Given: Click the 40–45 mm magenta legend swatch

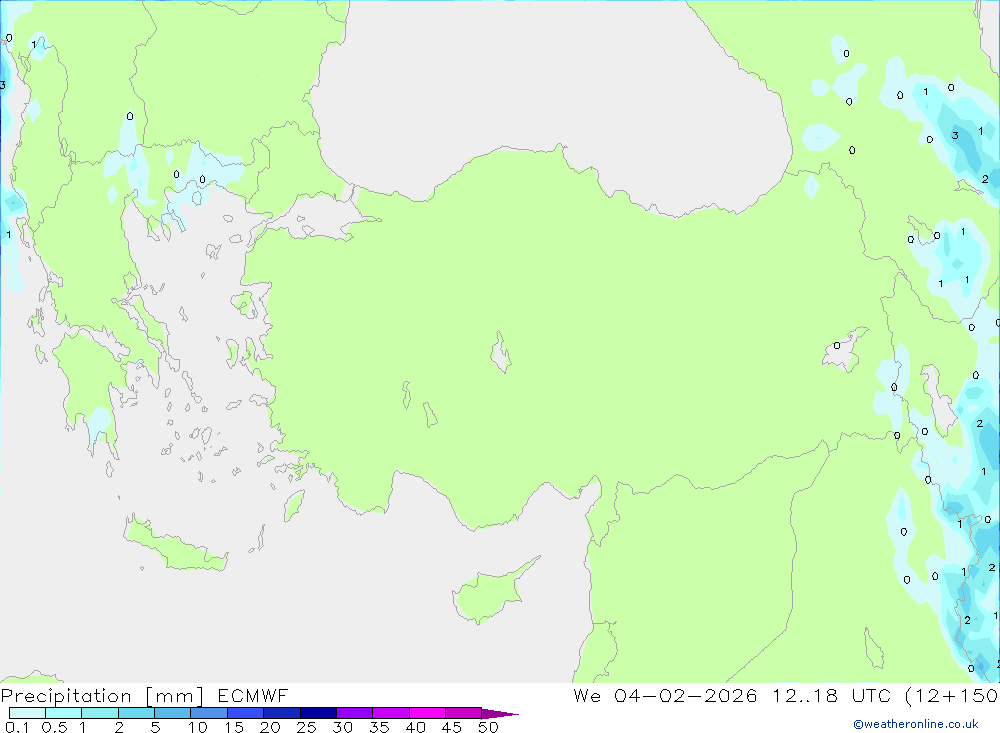Looking at the screenshot, I should coord(427,713).
